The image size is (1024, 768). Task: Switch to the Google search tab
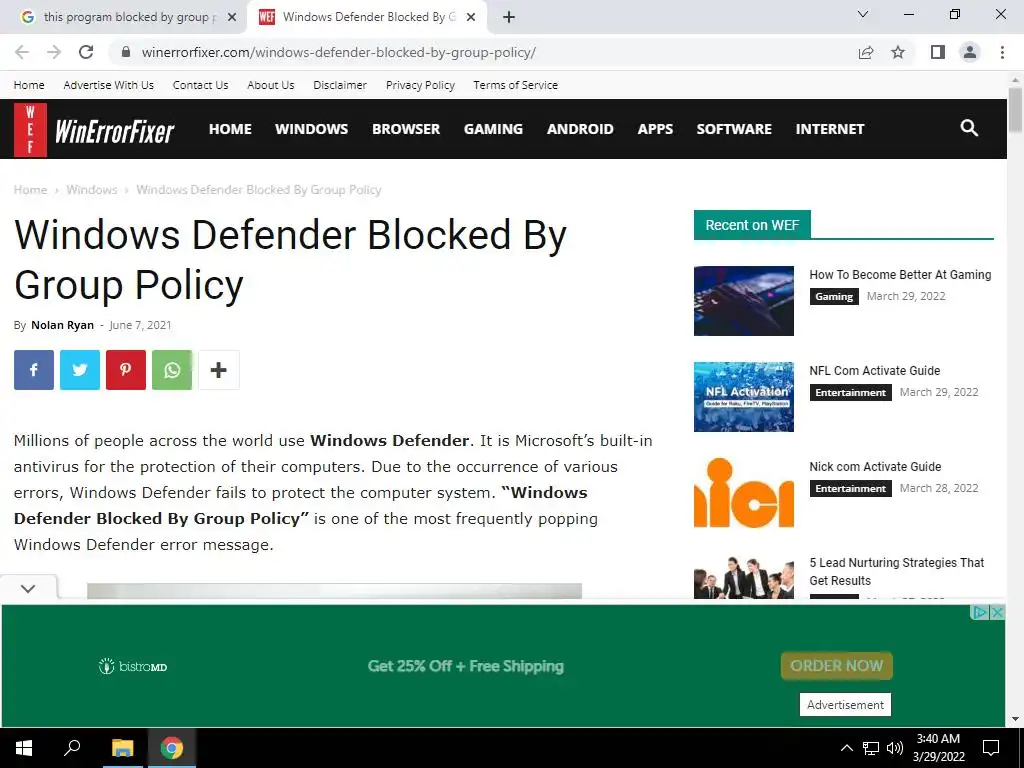click(123, 17)
